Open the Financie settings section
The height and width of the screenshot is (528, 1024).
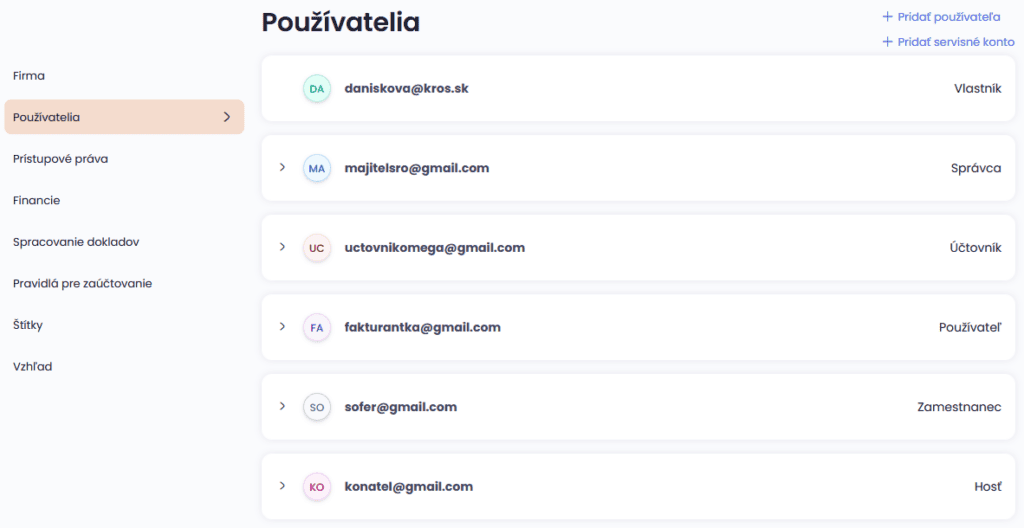(x=37, y=200)
